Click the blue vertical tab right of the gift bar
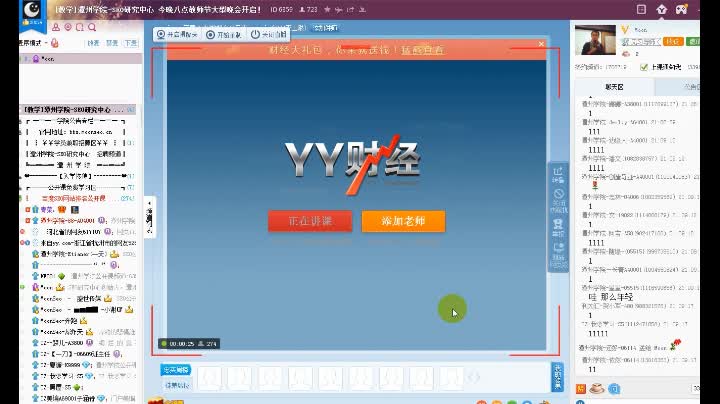720x404 pixels. click(557, 377)
